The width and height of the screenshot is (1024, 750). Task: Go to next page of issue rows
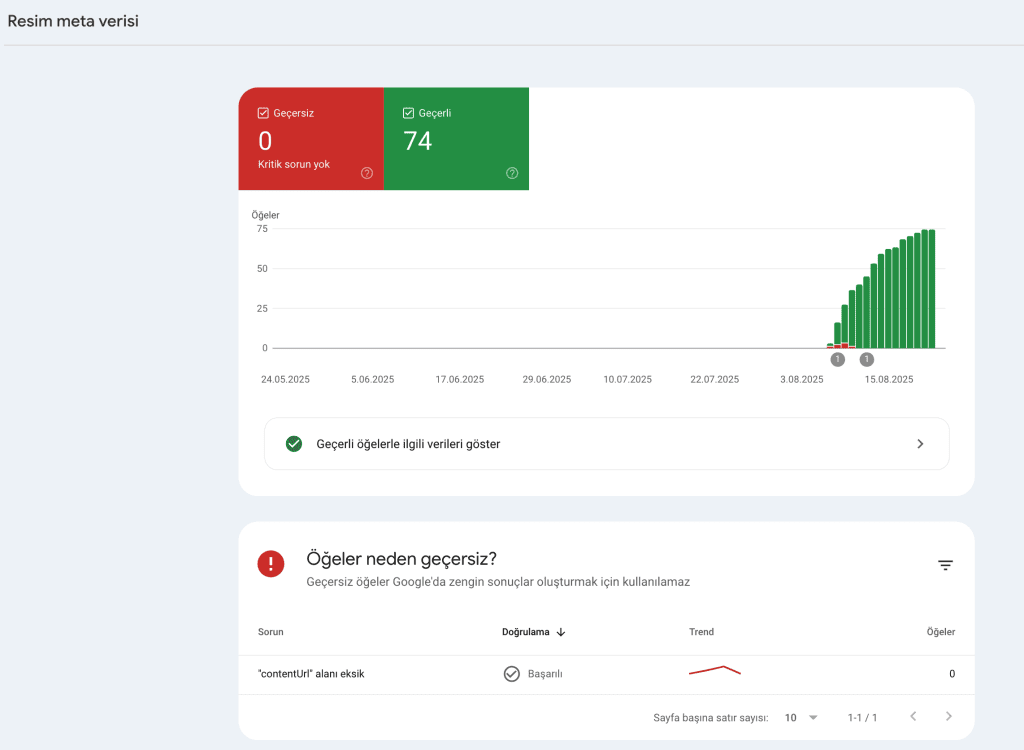(x=948, y=717)
